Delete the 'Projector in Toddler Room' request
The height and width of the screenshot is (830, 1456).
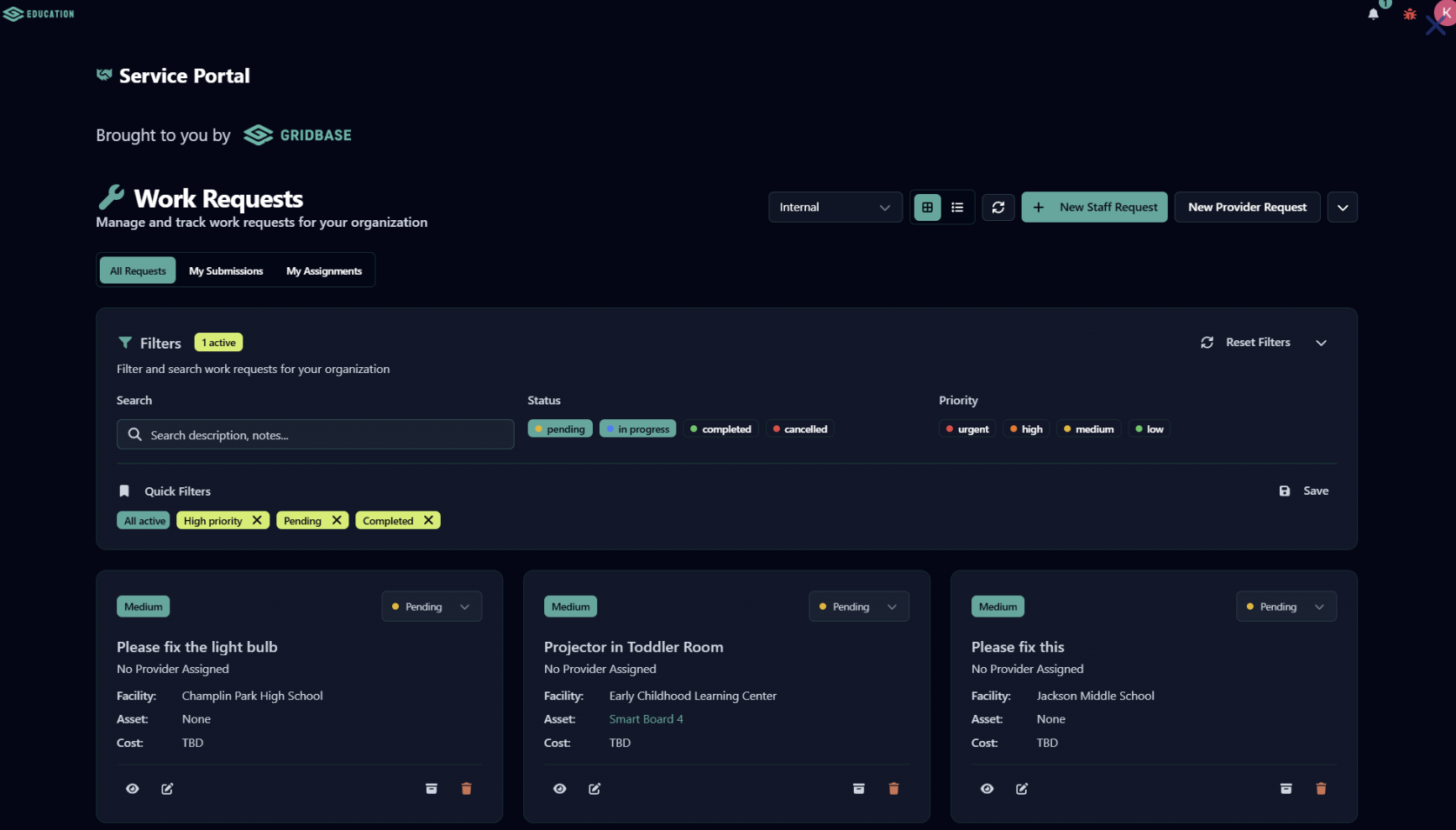894,789
